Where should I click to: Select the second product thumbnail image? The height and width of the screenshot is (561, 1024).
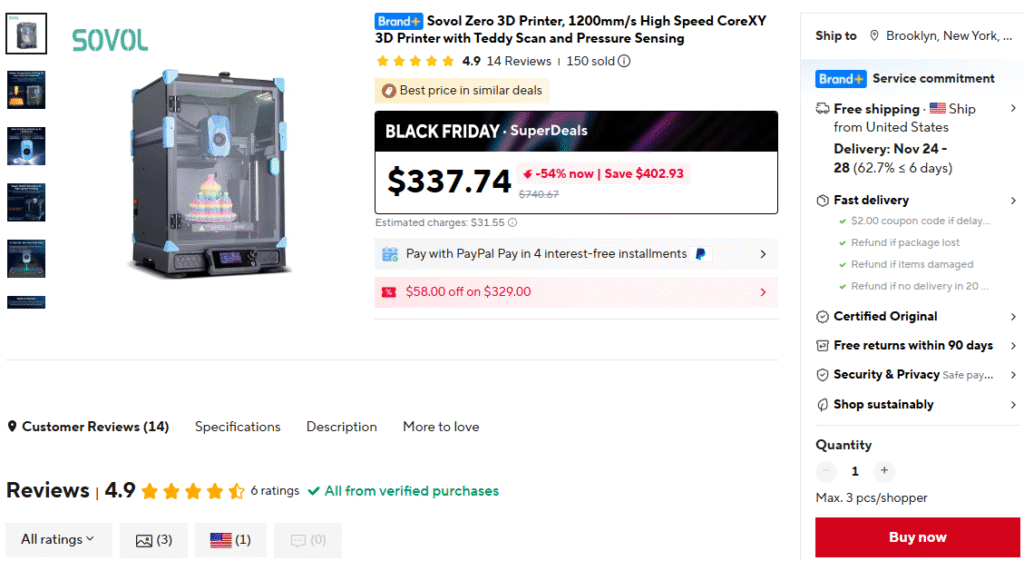pyautogui.click(x=26, y=89)
